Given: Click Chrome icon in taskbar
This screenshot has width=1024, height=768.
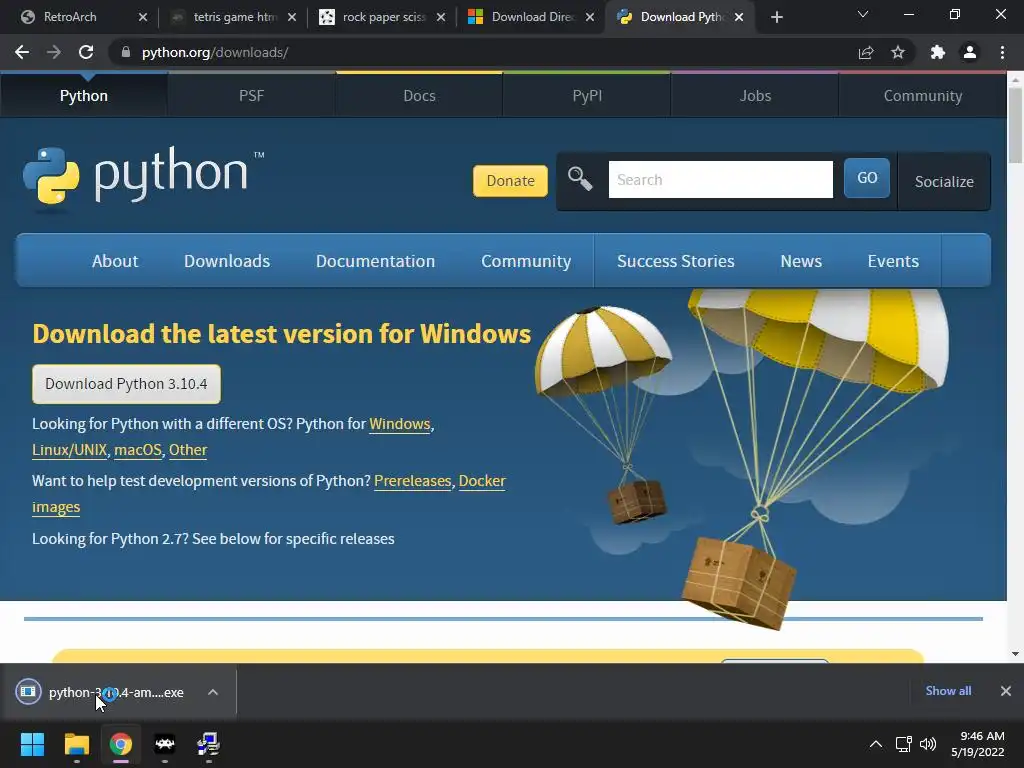Looking at the screenshot, I should coord(121,744).
